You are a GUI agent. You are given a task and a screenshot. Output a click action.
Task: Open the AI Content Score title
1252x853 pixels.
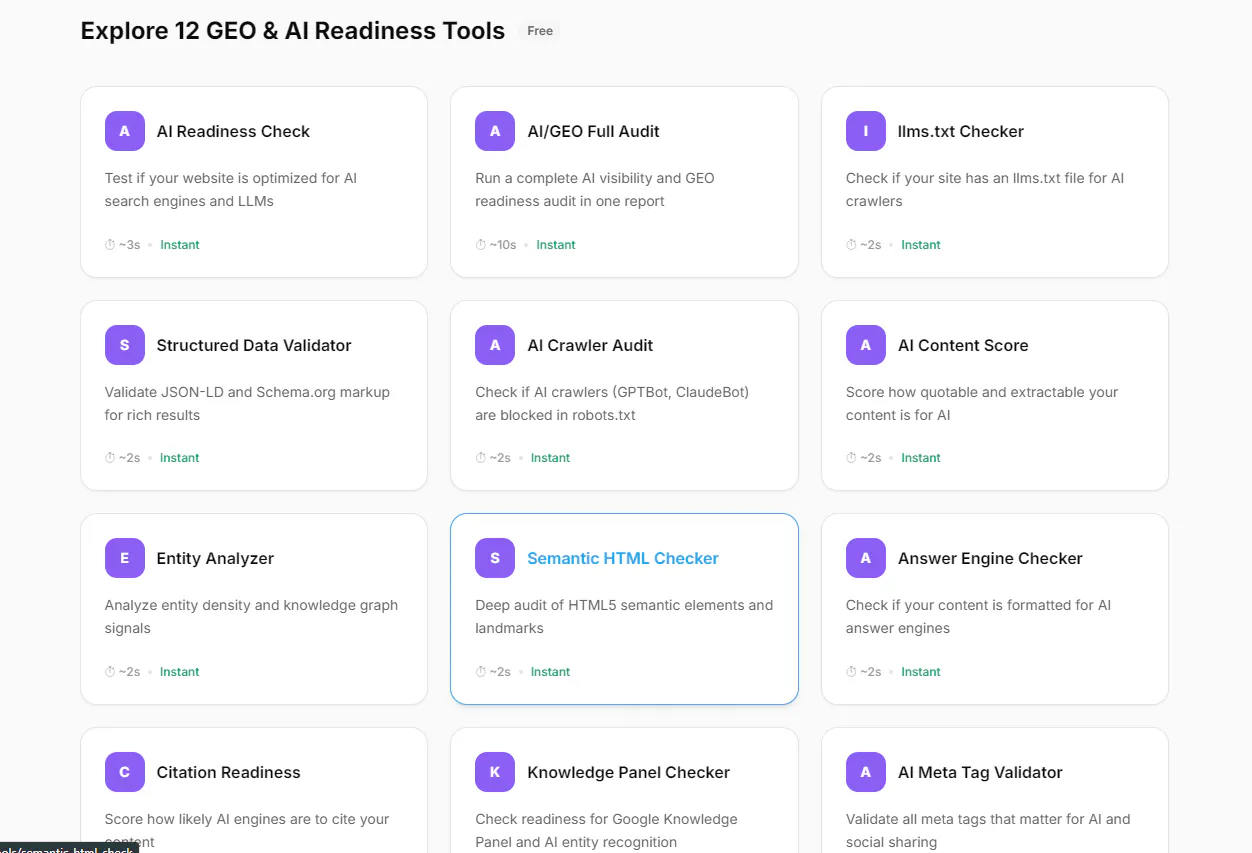point(963,345)
